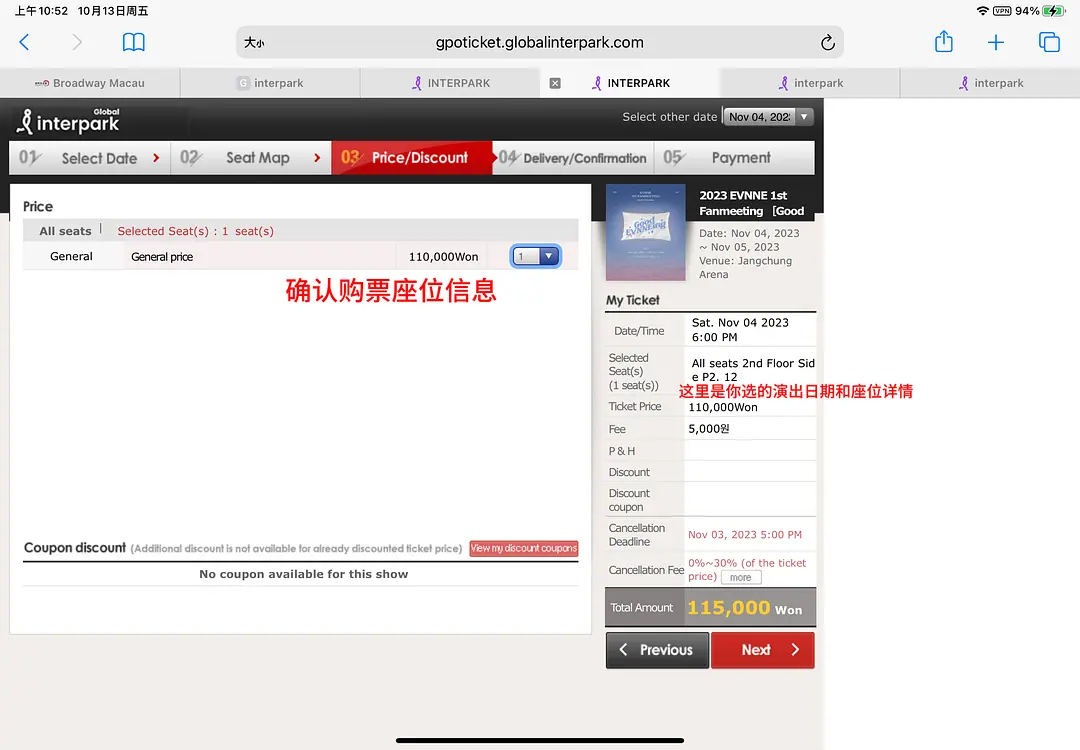Click the 110,000Won General price amount

pos(444,257)
